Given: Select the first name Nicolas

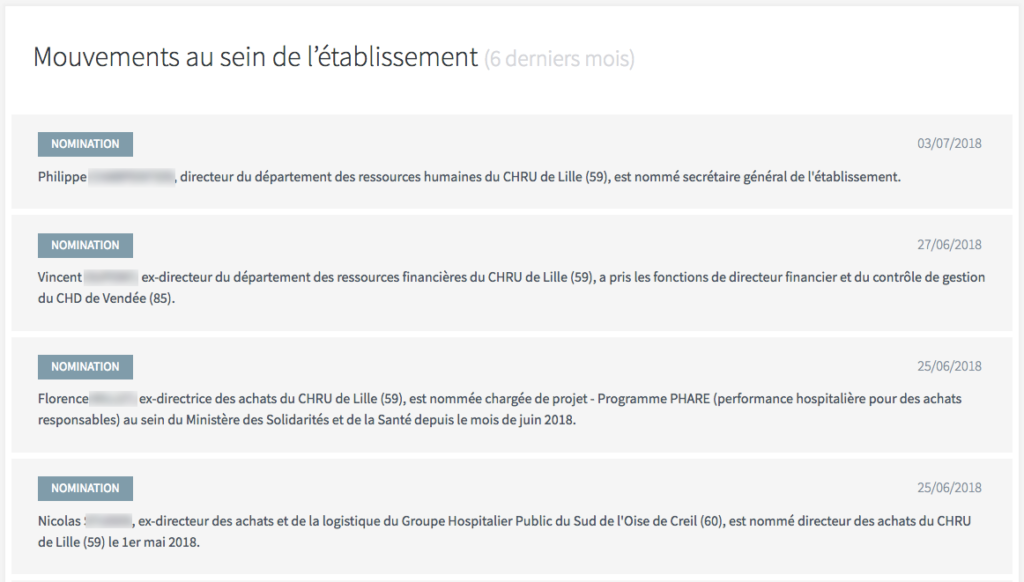Looking at the screenshot, I should pos(59,521).
